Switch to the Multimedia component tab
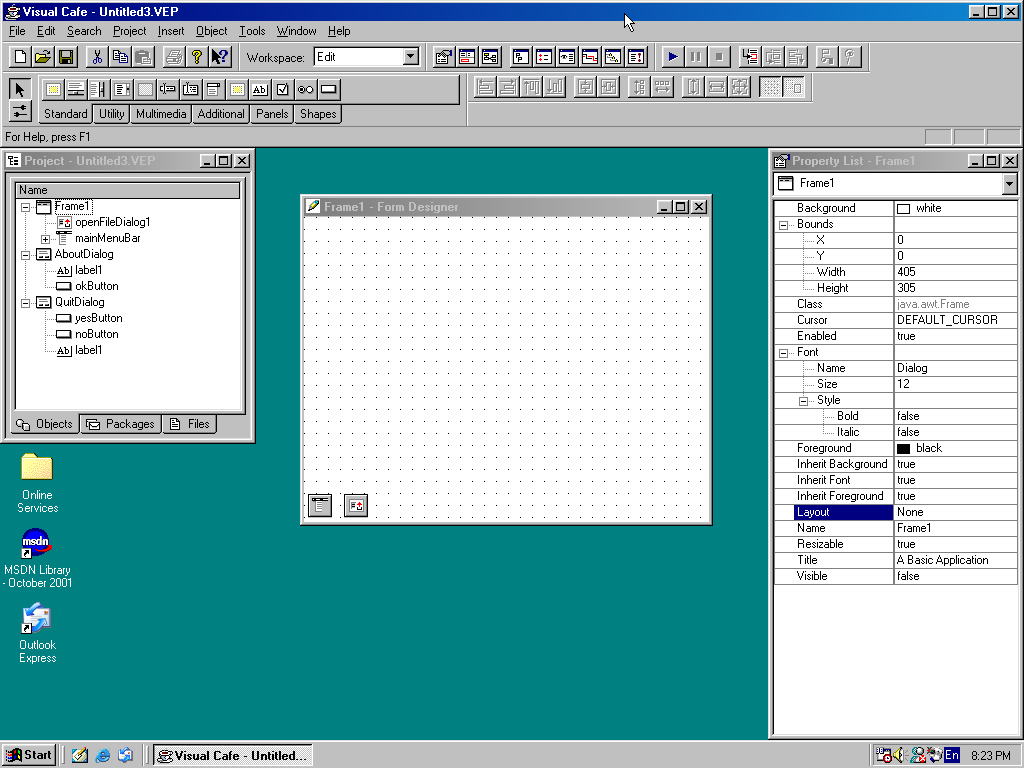This screenshot has height=768, width=1024. pyautogui.click(x=161, y=114)
